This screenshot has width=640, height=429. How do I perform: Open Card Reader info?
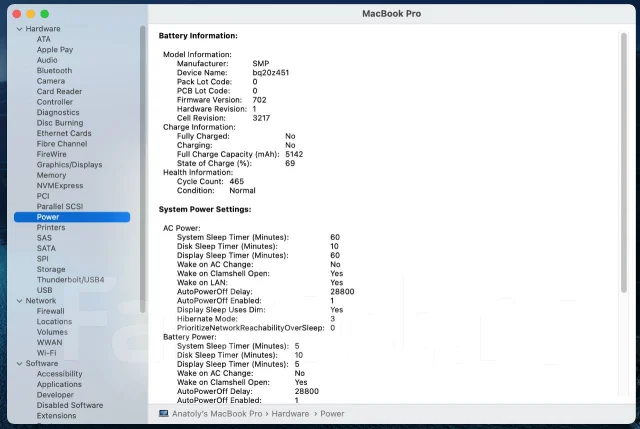(x=59, y=91)
